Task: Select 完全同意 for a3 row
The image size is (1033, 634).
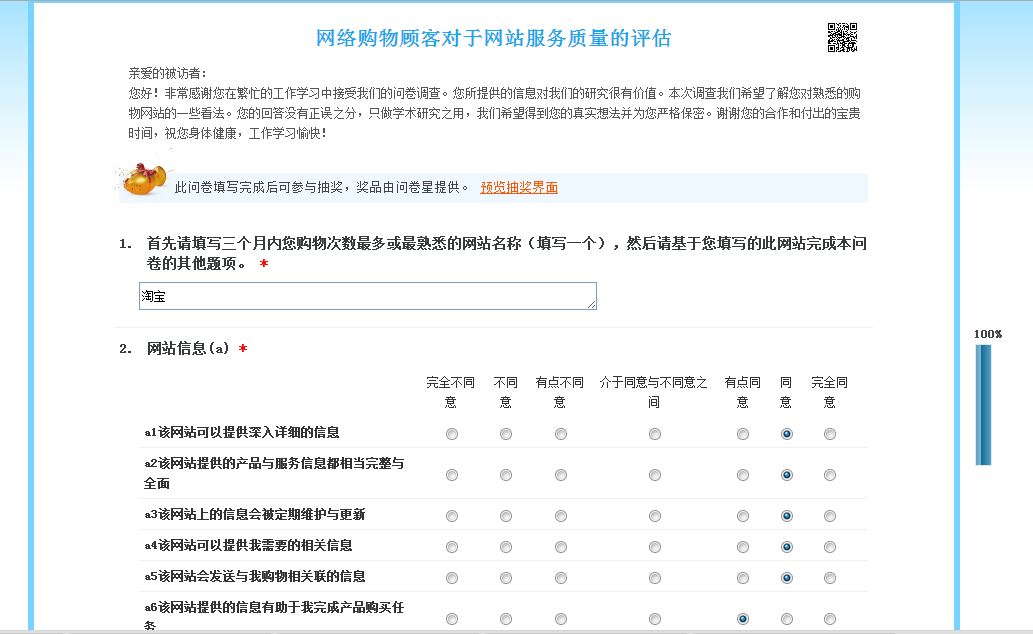Action: coord(830,516)
